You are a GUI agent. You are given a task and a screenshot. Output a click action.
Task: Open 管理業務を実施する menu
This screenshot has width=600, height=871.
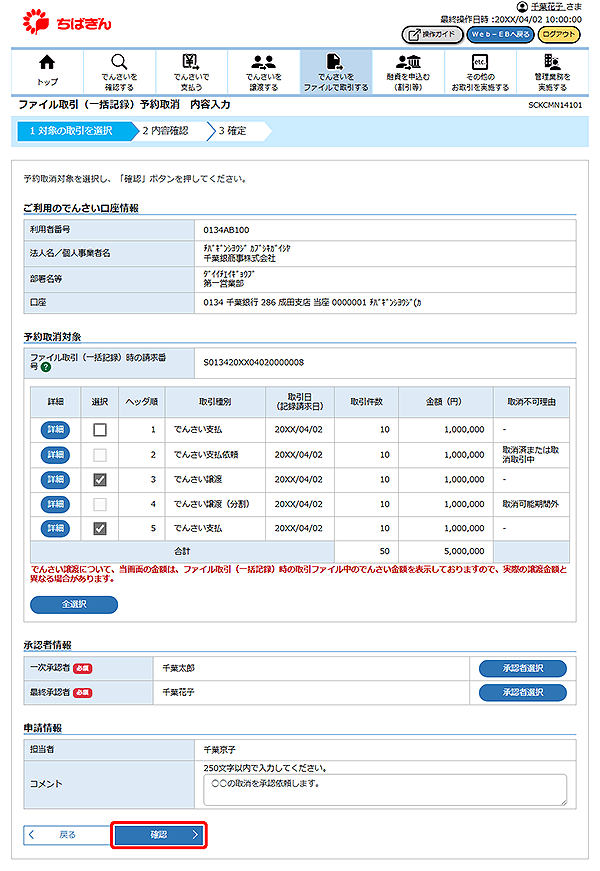point(552,72)
